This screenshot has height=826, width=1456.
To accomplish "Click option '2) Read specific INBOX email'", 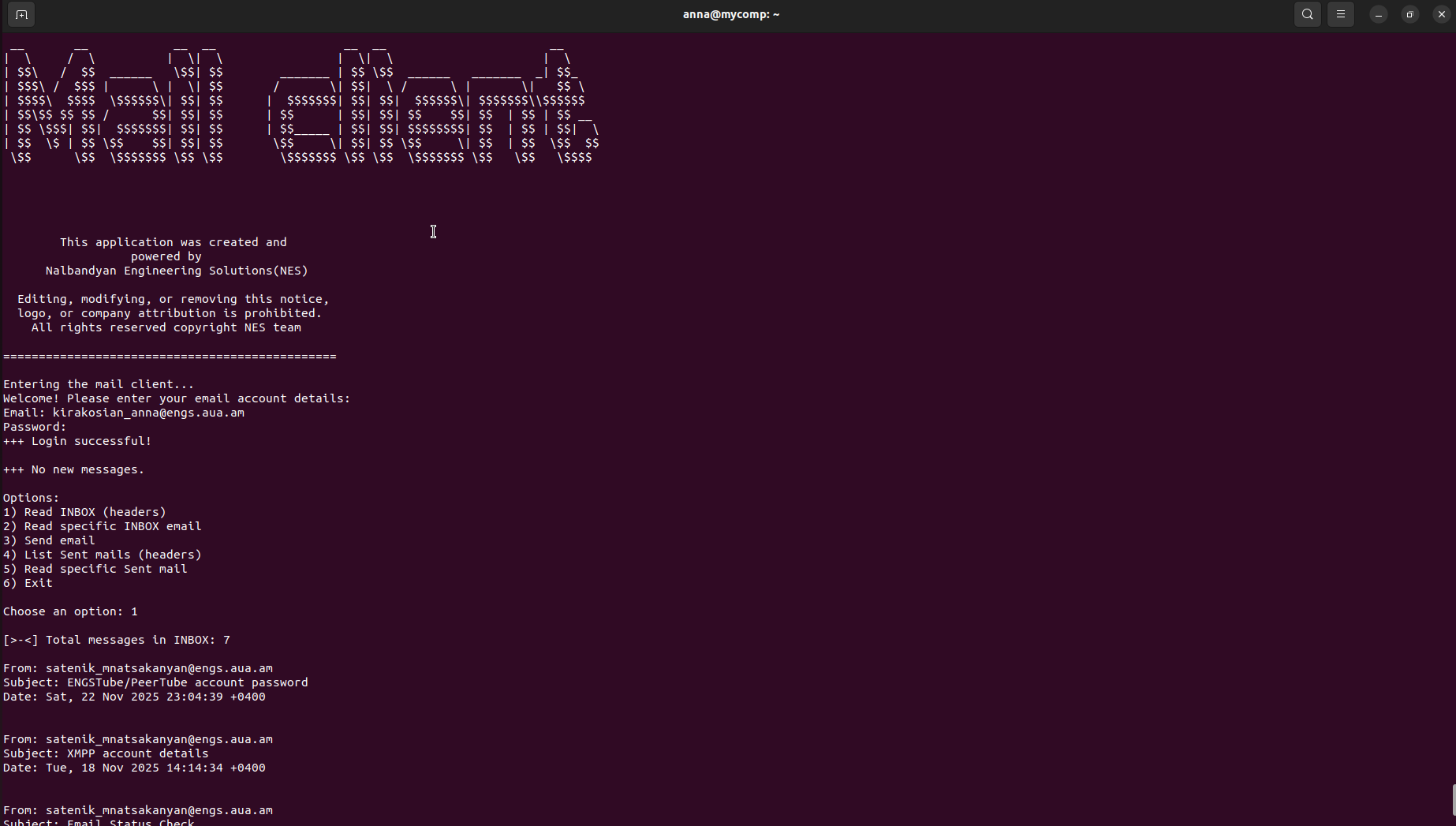I will pyautogui.click(x=103, y=527).
